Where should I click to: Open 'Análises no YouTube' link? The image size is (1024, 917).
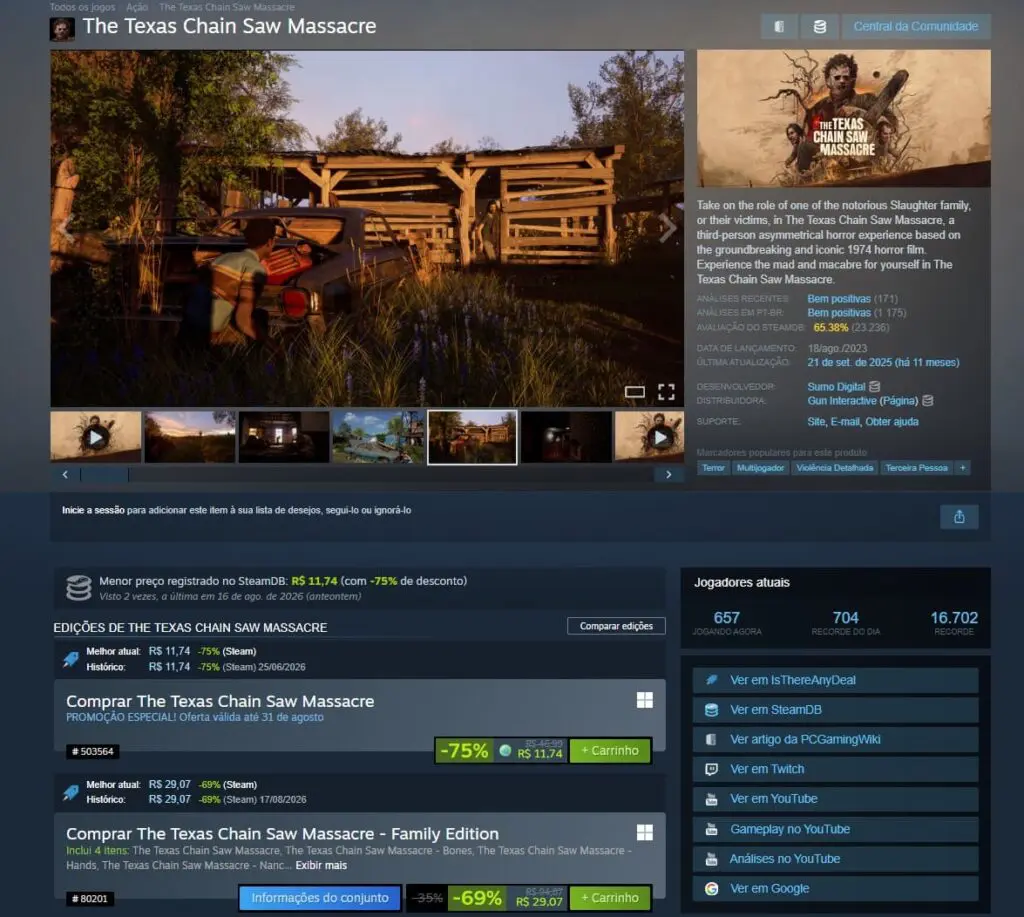coord(835,859)
